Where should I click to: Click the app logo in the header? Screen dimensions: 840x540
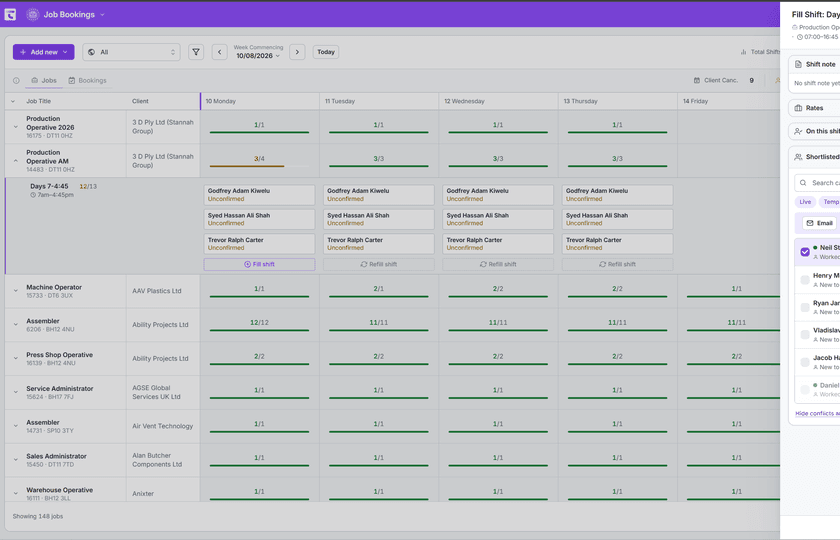point(10,14)
